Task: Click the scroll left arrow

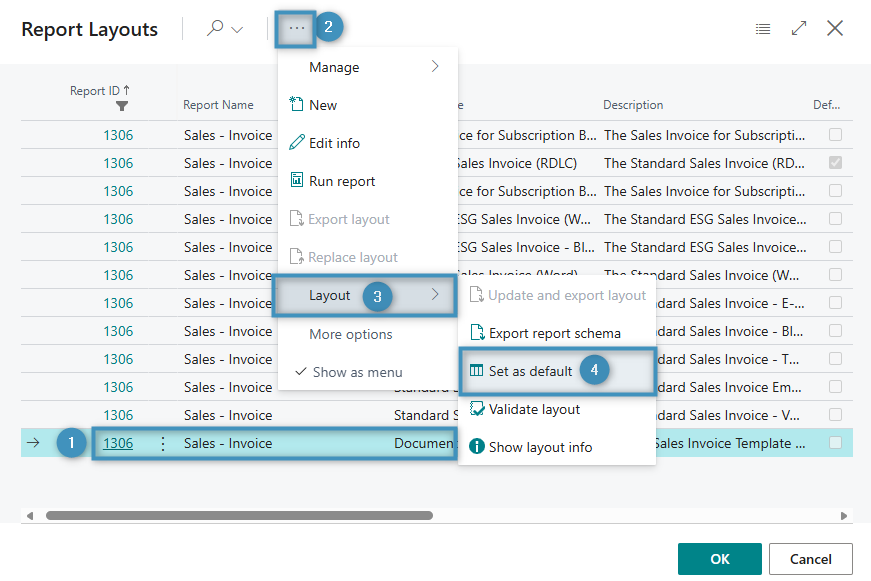Action: (x=30, y=515)
